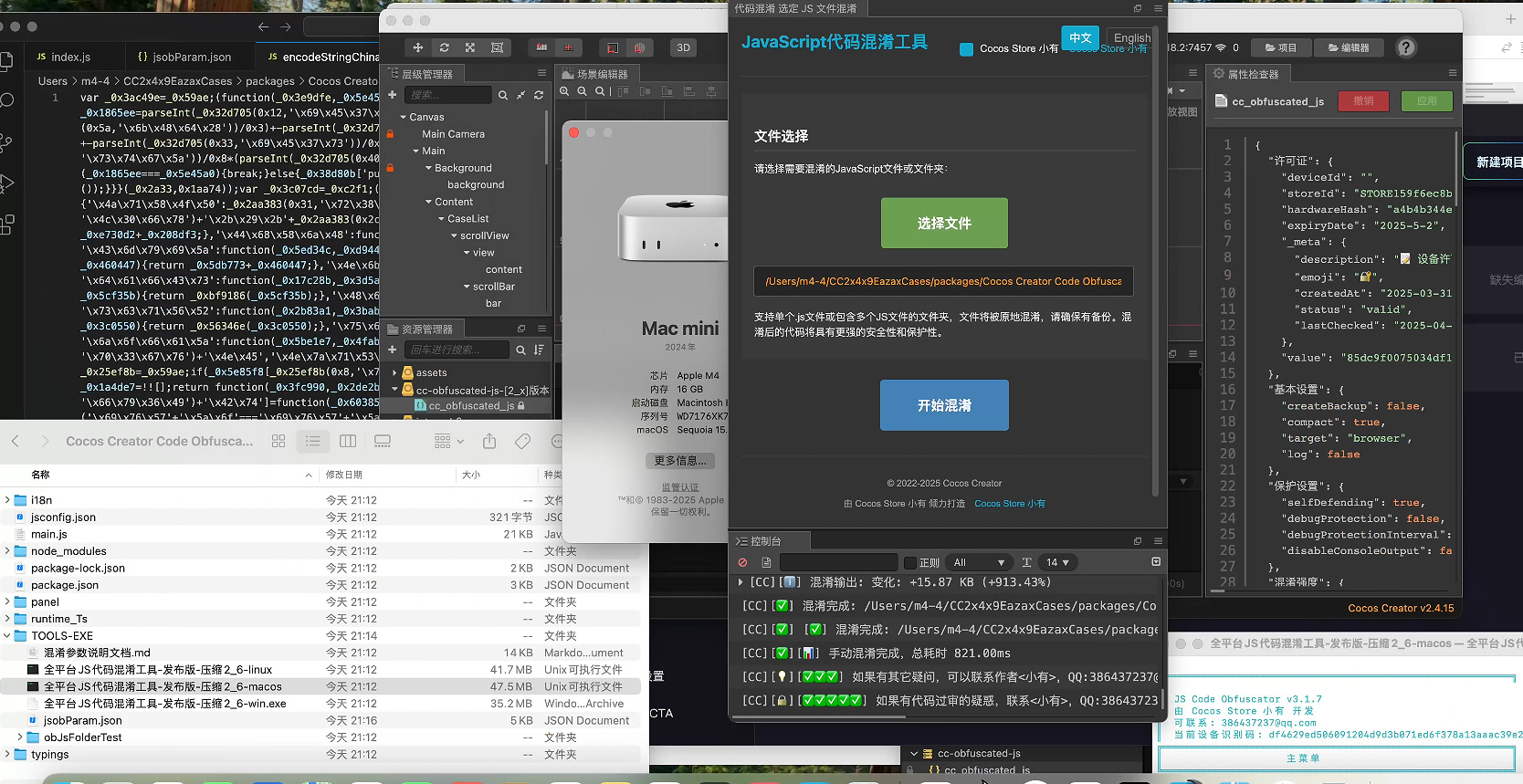
Task: Collapse all nodes with the hierarchy arrows icon
Action: pyautogui.click(x=520, y=95)
